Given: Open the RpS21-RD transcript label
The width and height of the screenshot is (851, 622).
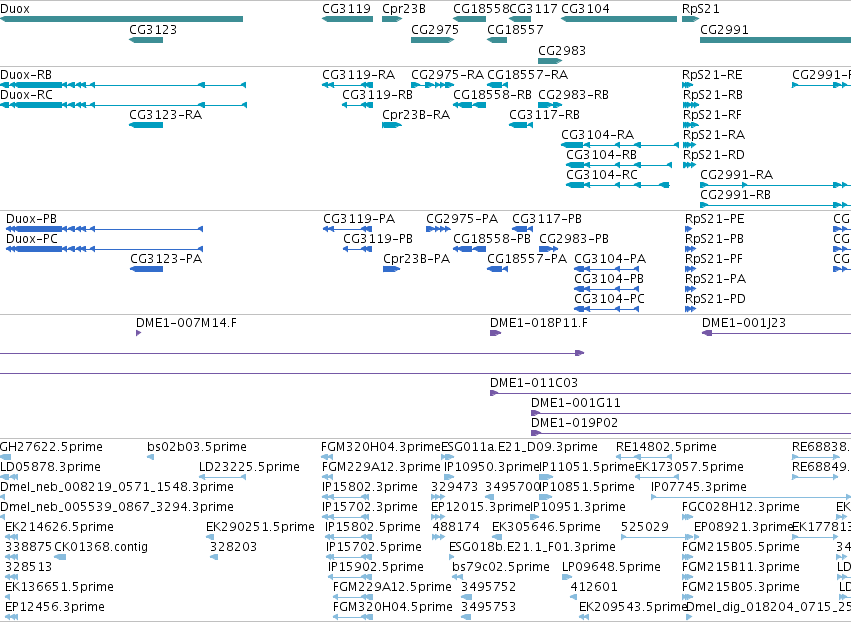Looking at the screenshot, I should coord(713,155).
